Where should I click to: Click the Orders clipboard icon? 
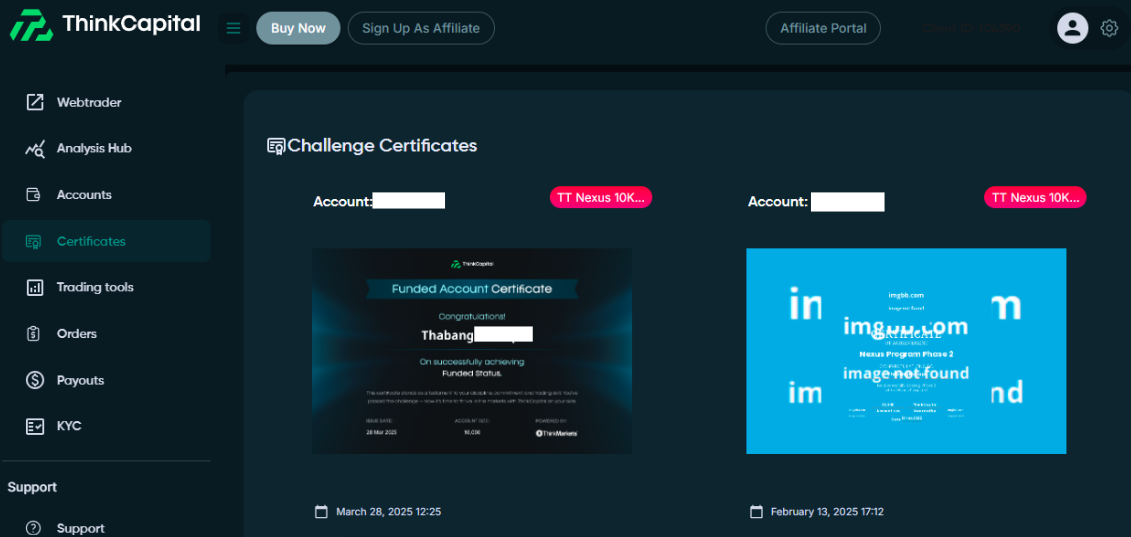click(33, 333)
